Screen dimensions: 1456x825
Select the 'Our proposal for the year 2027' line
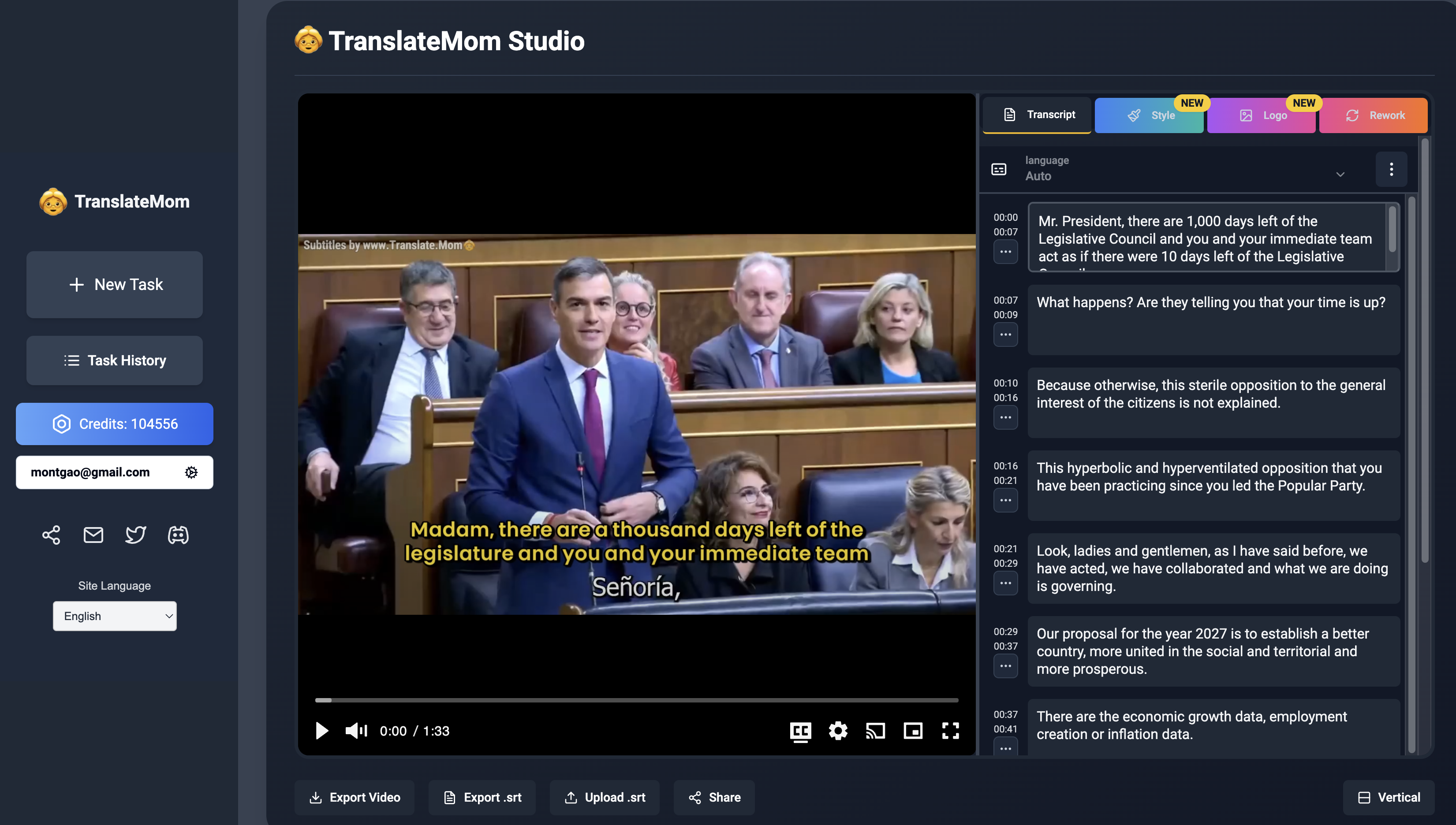click(1213, 651)
